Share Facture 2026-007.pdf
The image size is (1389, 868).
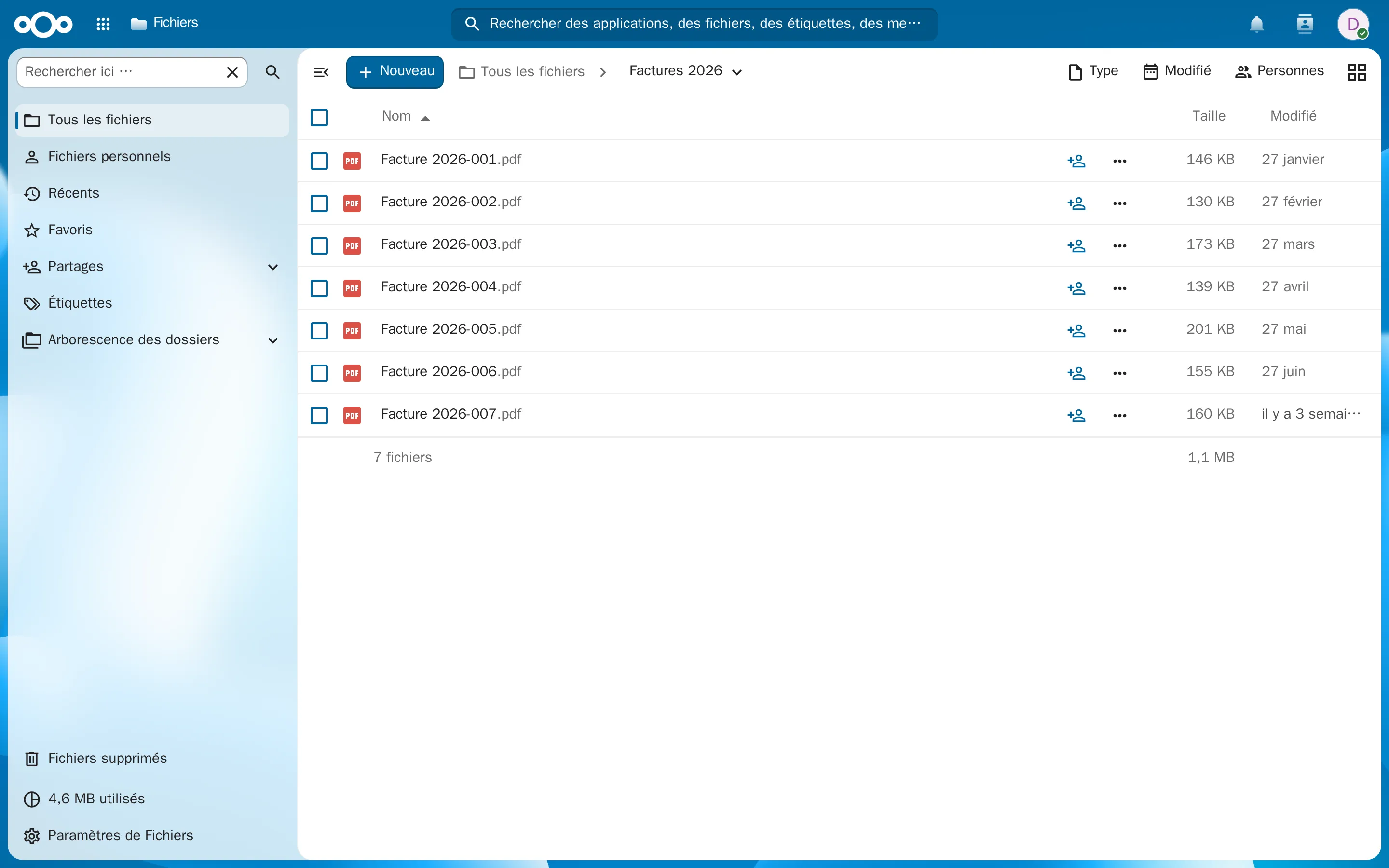pos(1076,416)
